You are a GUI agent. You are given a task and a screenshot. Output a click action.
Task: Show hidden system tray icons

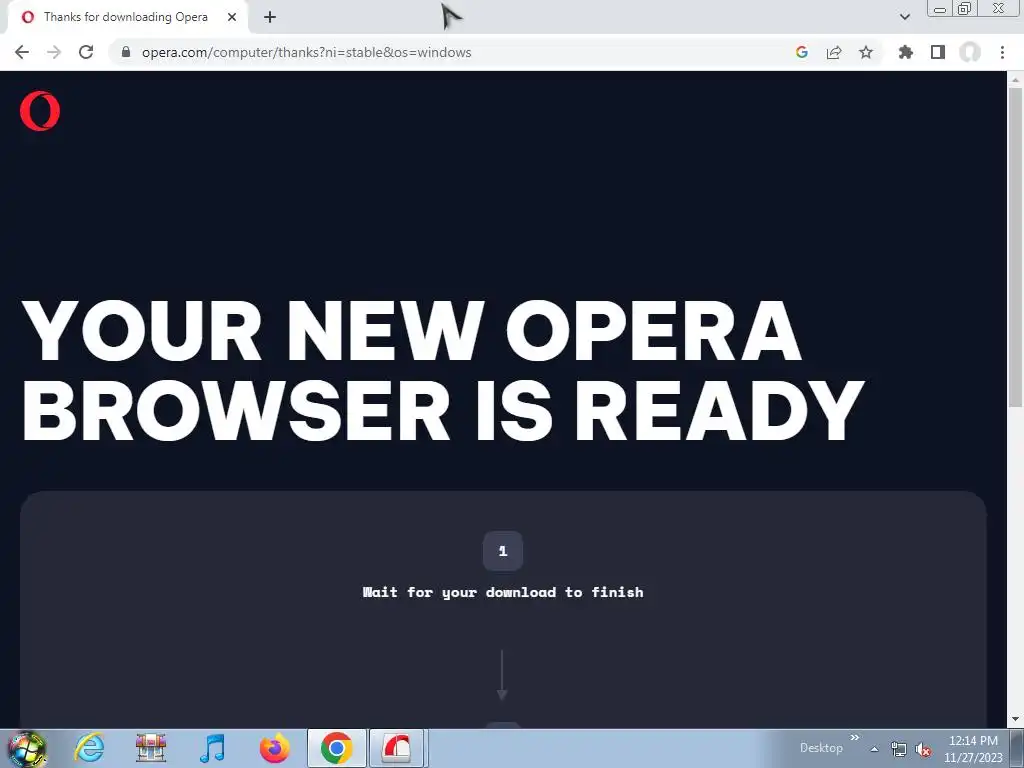pyautogui.click(x=874, y=749)
